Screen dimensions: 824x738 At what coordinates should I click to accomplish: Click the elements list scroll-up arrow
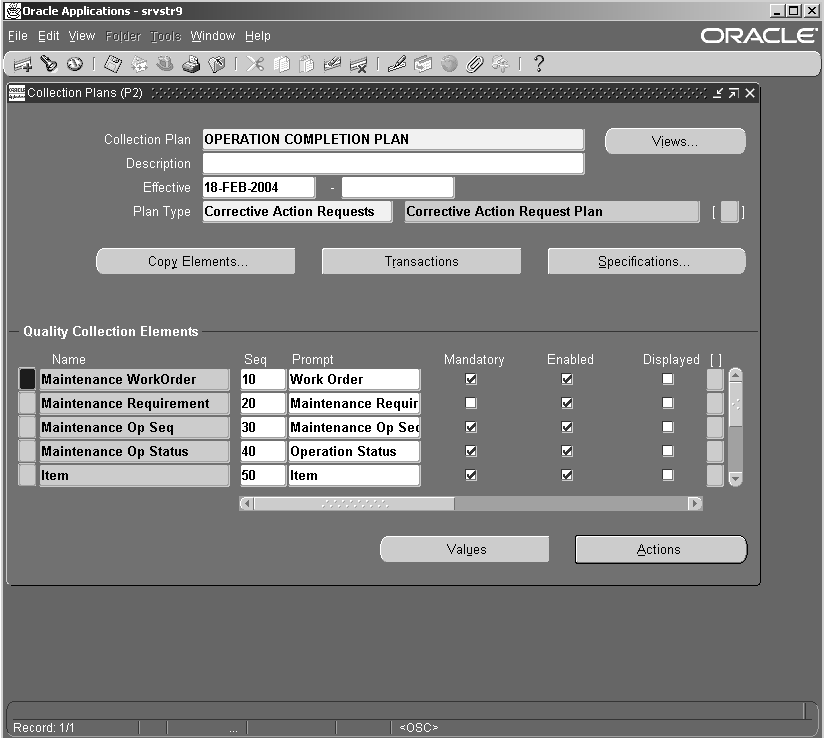(736, 375)
